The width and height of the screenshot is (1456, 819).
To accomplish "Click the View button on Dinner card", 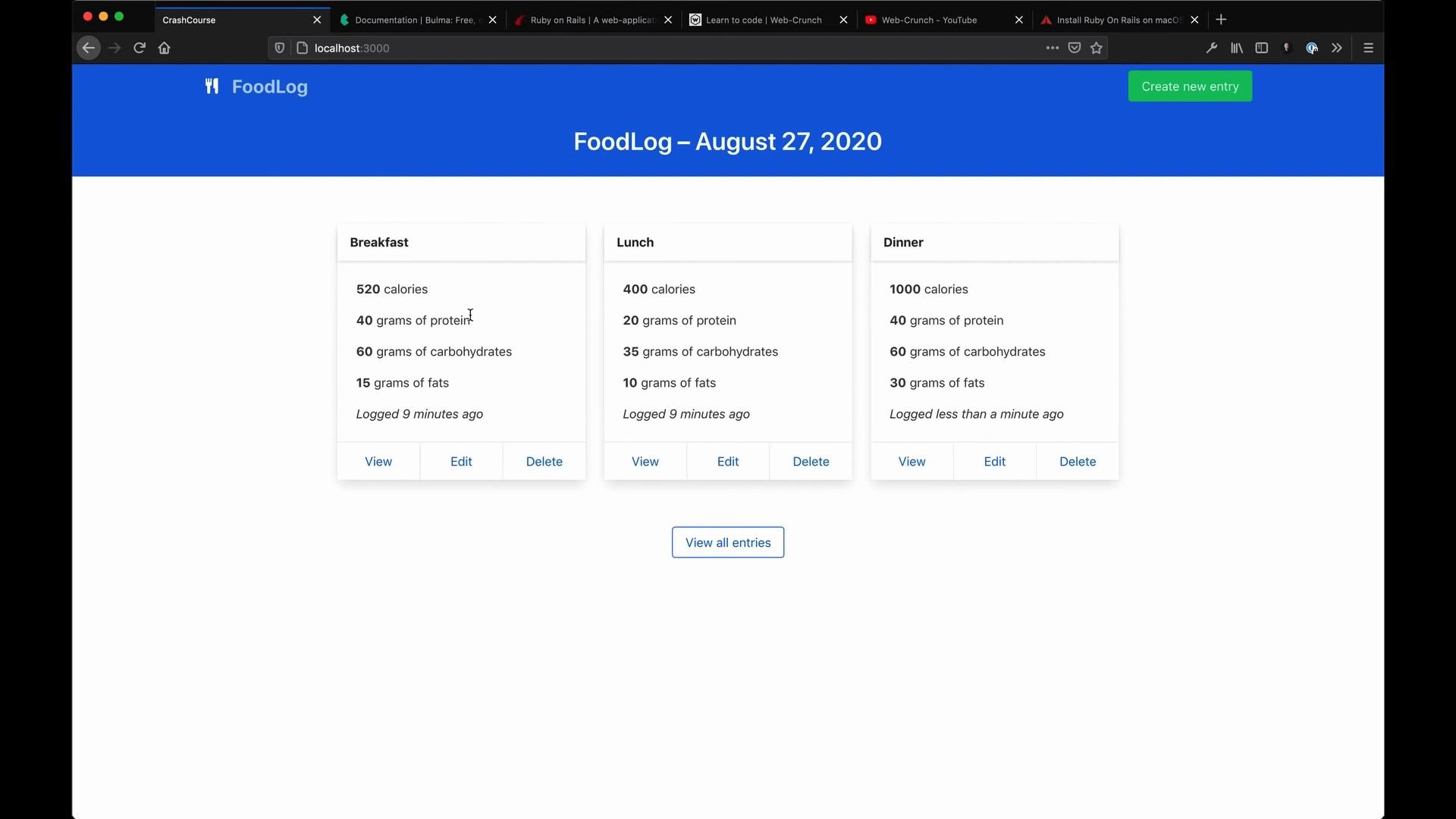I will 912,461.
